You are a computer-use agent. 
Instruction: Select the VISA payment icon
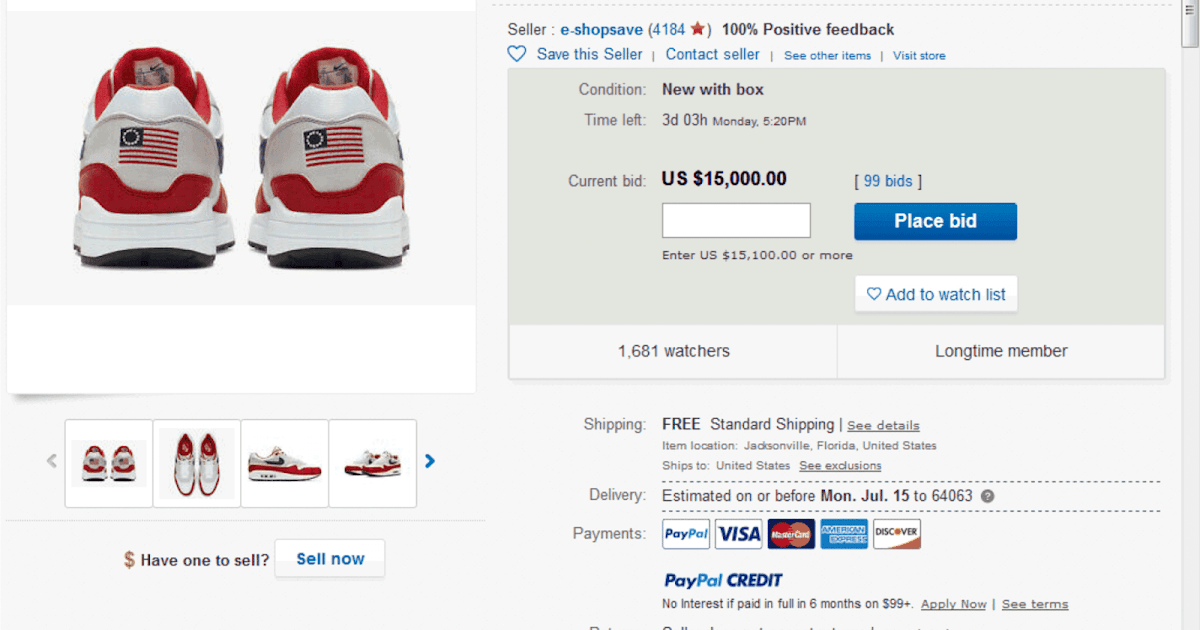[738, 533]
